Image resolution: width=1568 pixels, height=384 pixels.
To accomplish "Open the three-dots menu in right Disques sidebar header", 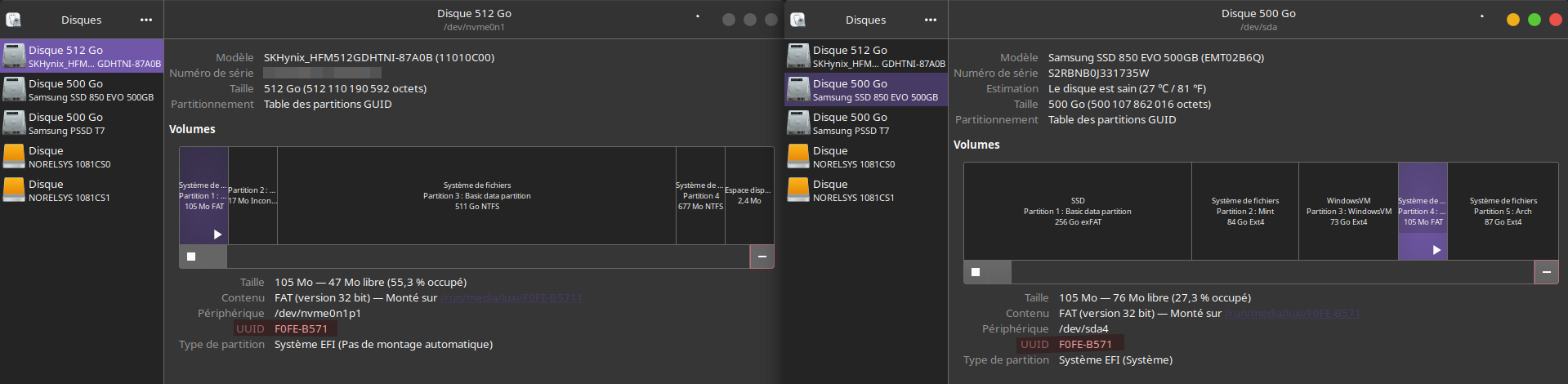I will (x=930, y=20).
